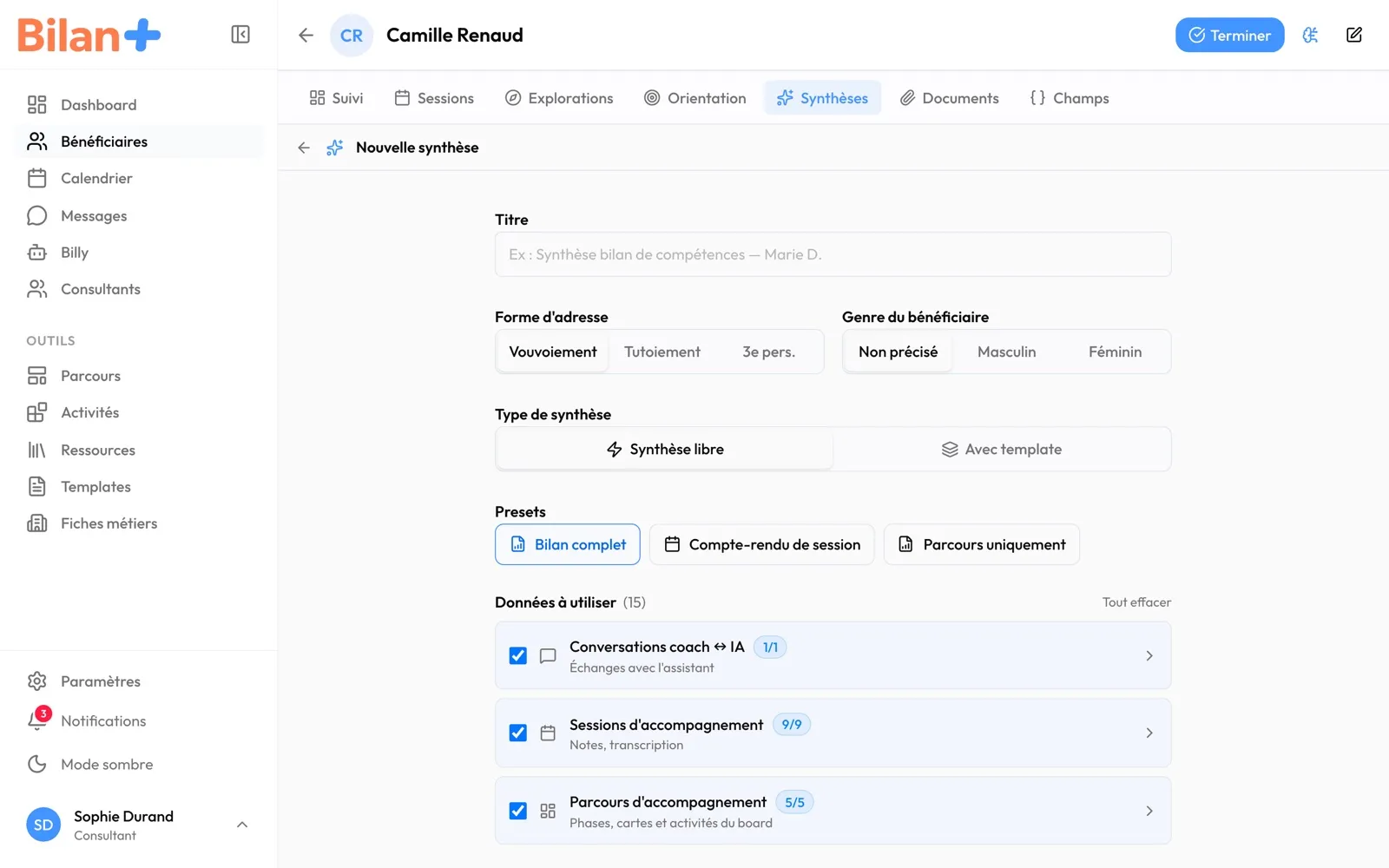This screenshot has width=1389, height=868.
Task: Choose Parcours uniquement preset
Action: tap(982, 544)
